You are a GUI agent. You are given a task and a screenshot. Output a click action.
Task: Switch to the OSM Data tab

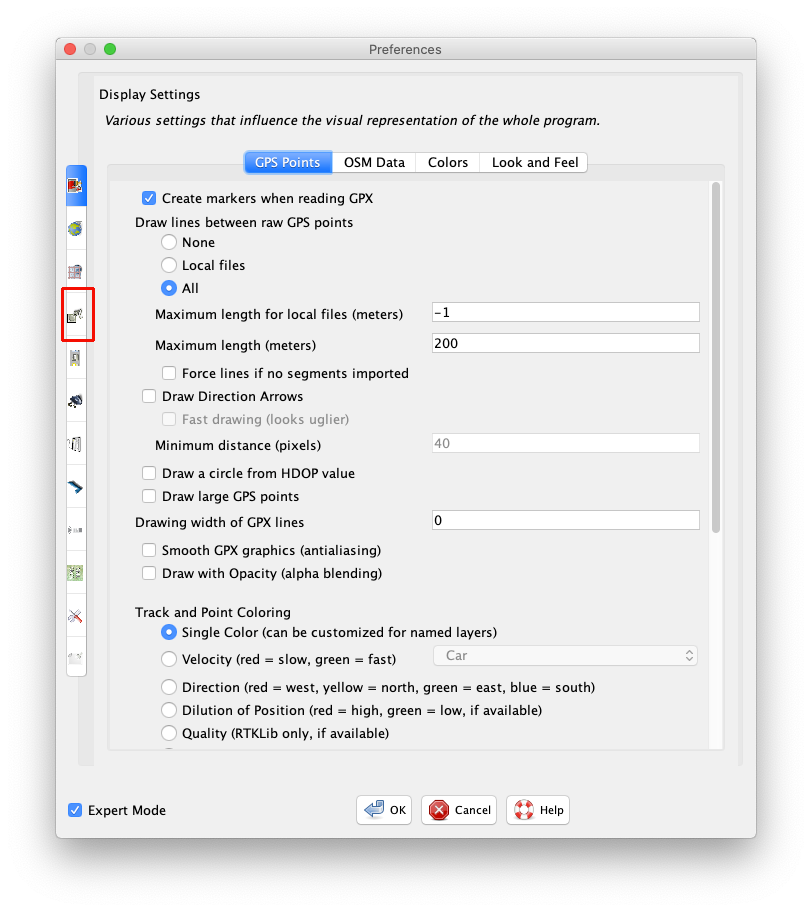click(x=374, y=162)
